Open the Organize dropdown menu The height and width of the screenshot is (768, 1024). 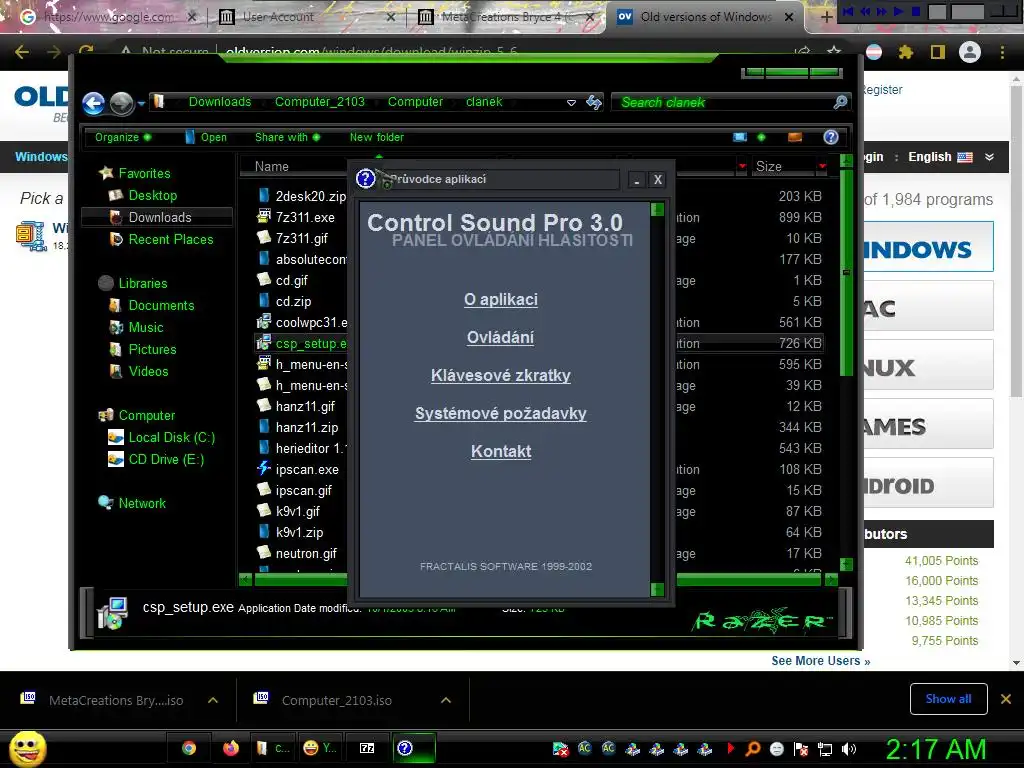[x=123, y=137]
